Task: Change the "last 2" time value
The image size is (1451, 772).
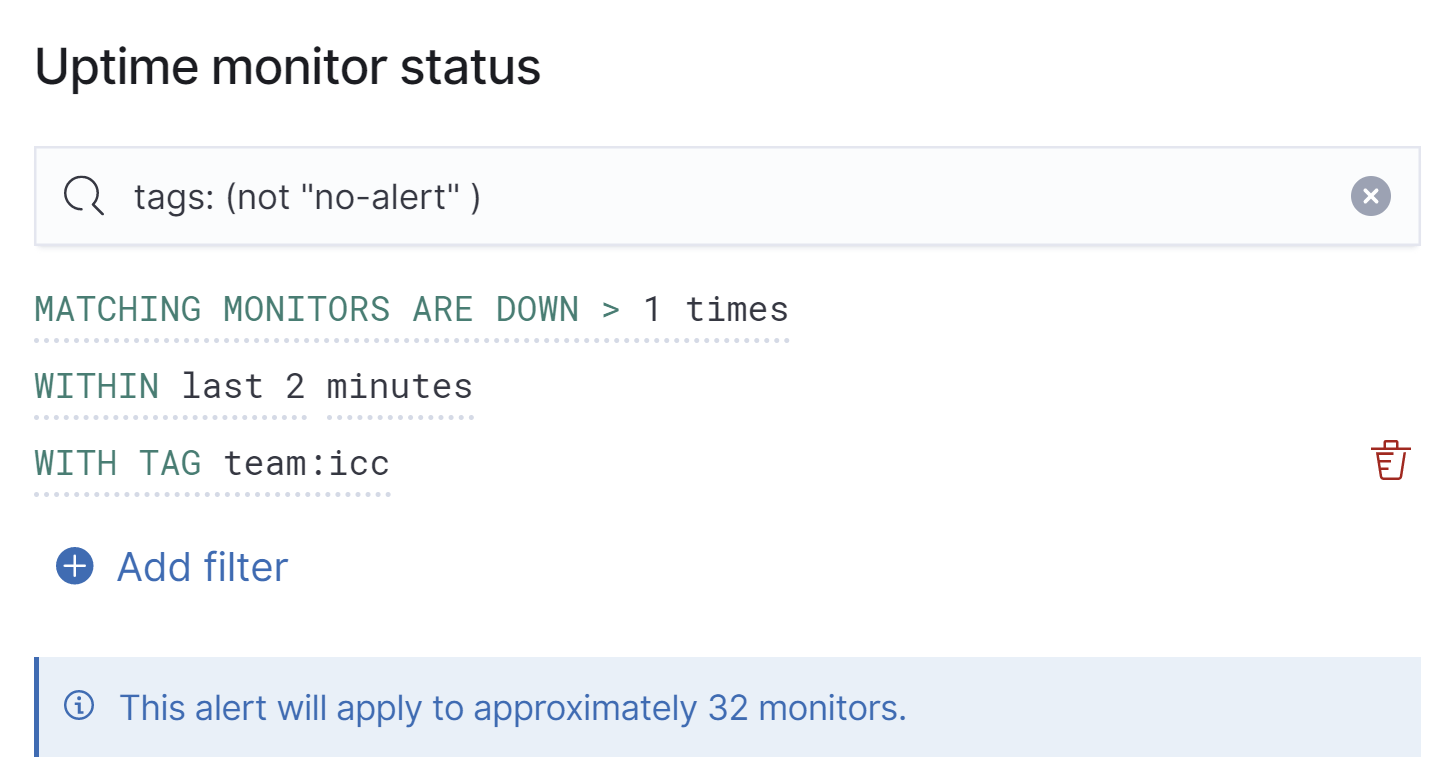Action: click(x=243, y=386)
